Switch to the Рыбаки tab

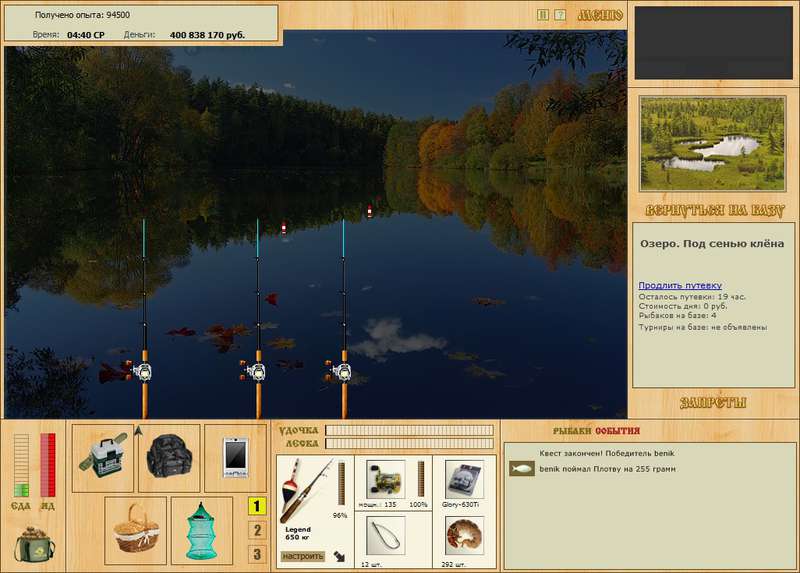coord(573,431)
